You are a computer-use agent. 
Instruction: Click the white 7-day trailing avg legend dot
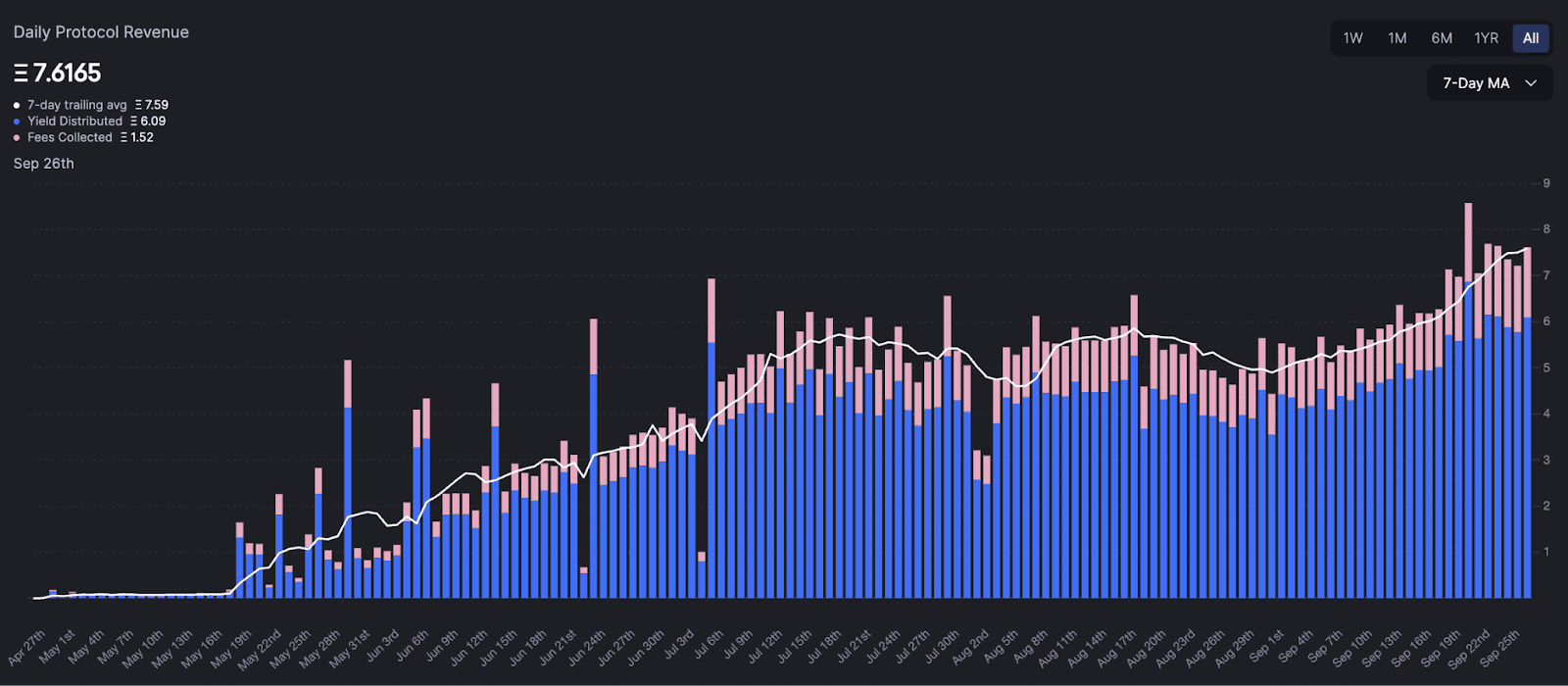[x=17, y=105]
